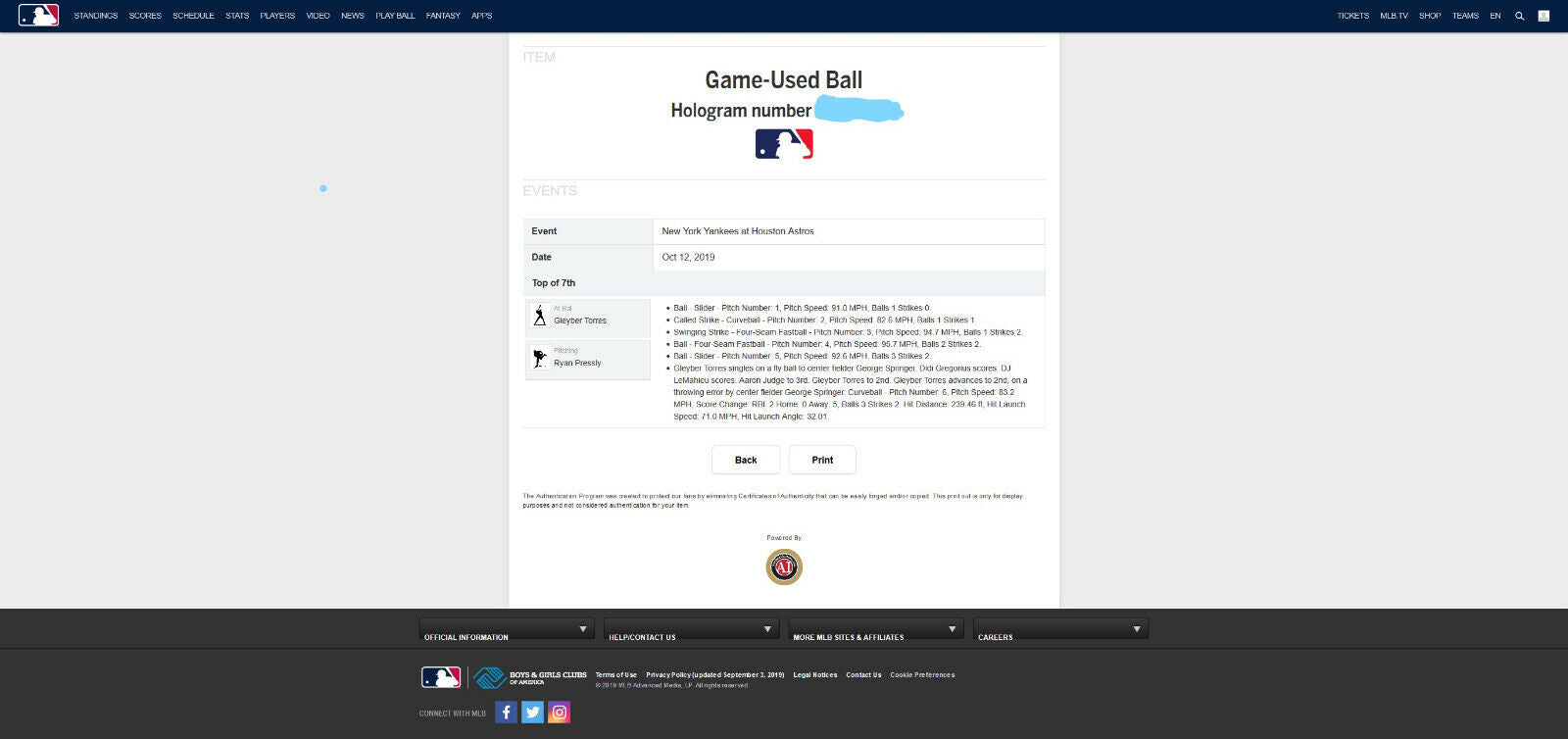This screenshot has width=1568, height=739.
Task: Click Ryan Pressly pitcher icon
Action: [539, 359]
